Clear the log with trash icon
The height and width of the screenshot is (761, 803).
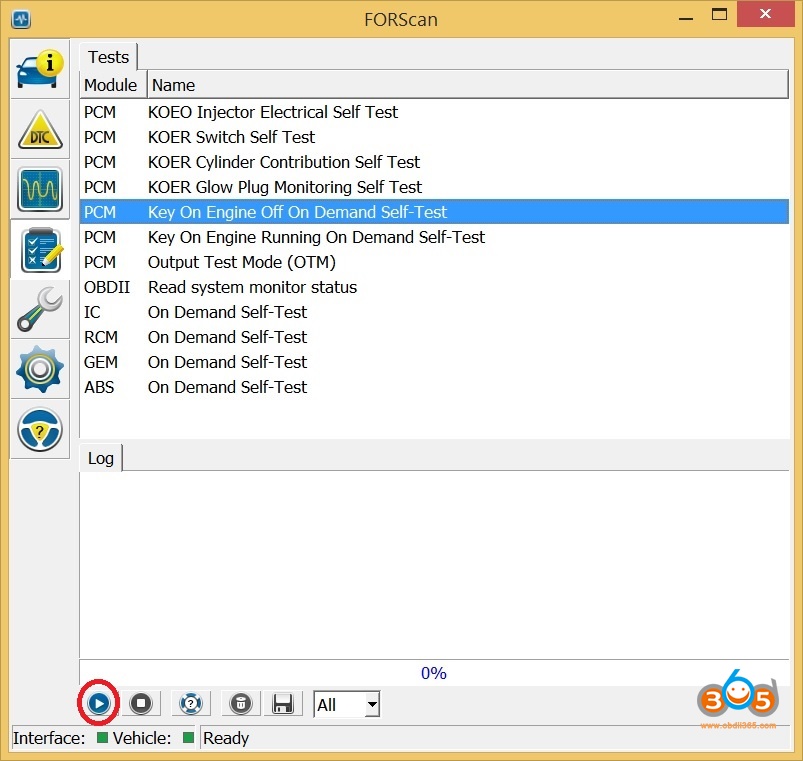coord(241,703)
